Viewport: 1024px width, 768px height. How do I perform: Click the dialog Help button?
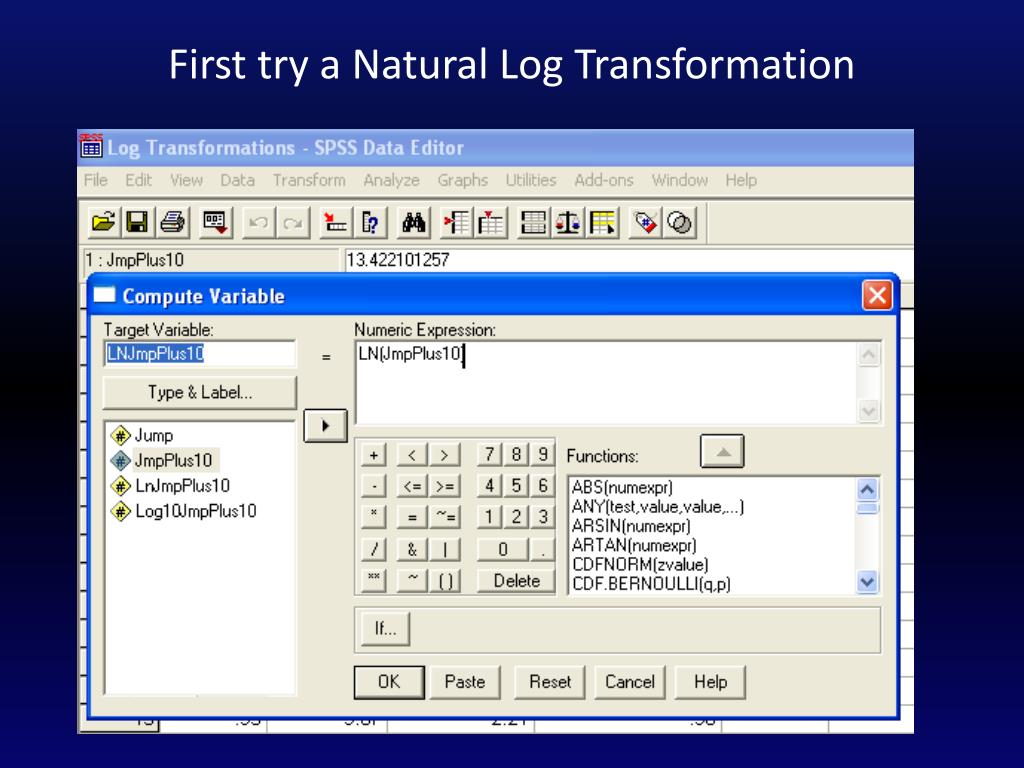(x=710, y=682)
